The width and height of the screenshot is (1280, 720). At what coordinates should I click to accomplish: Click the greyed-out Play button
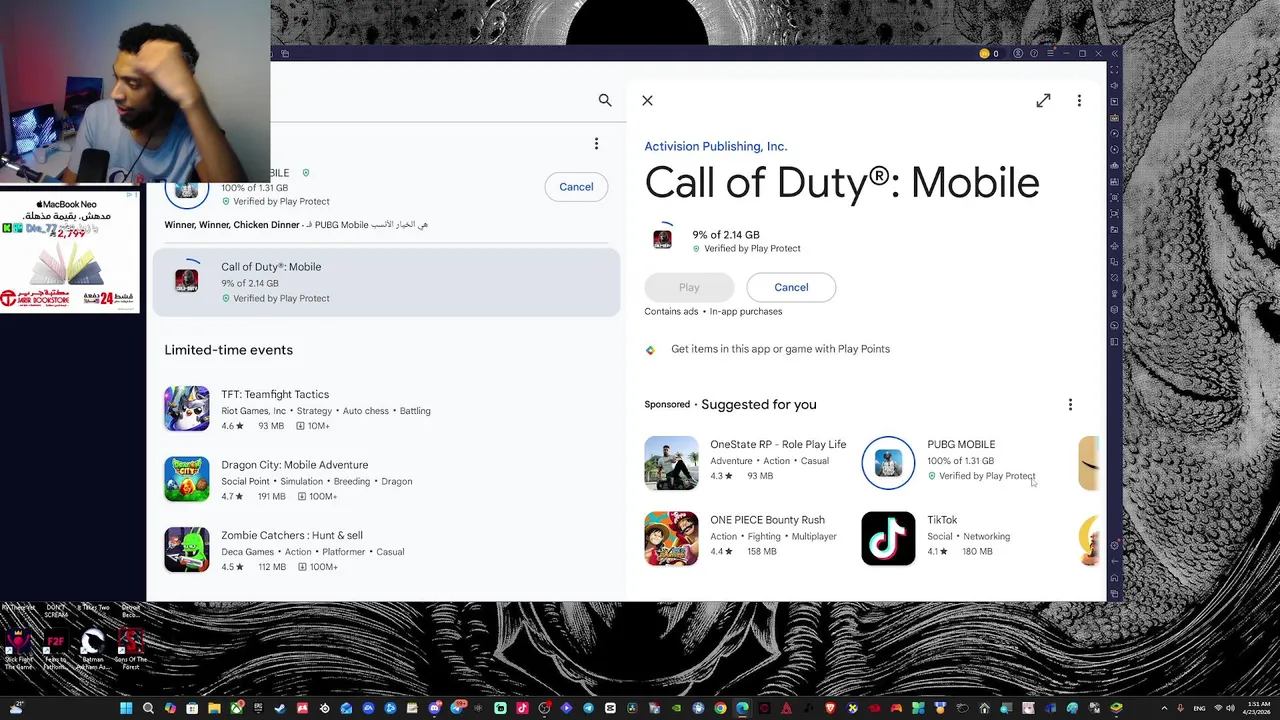click(689, 287)
